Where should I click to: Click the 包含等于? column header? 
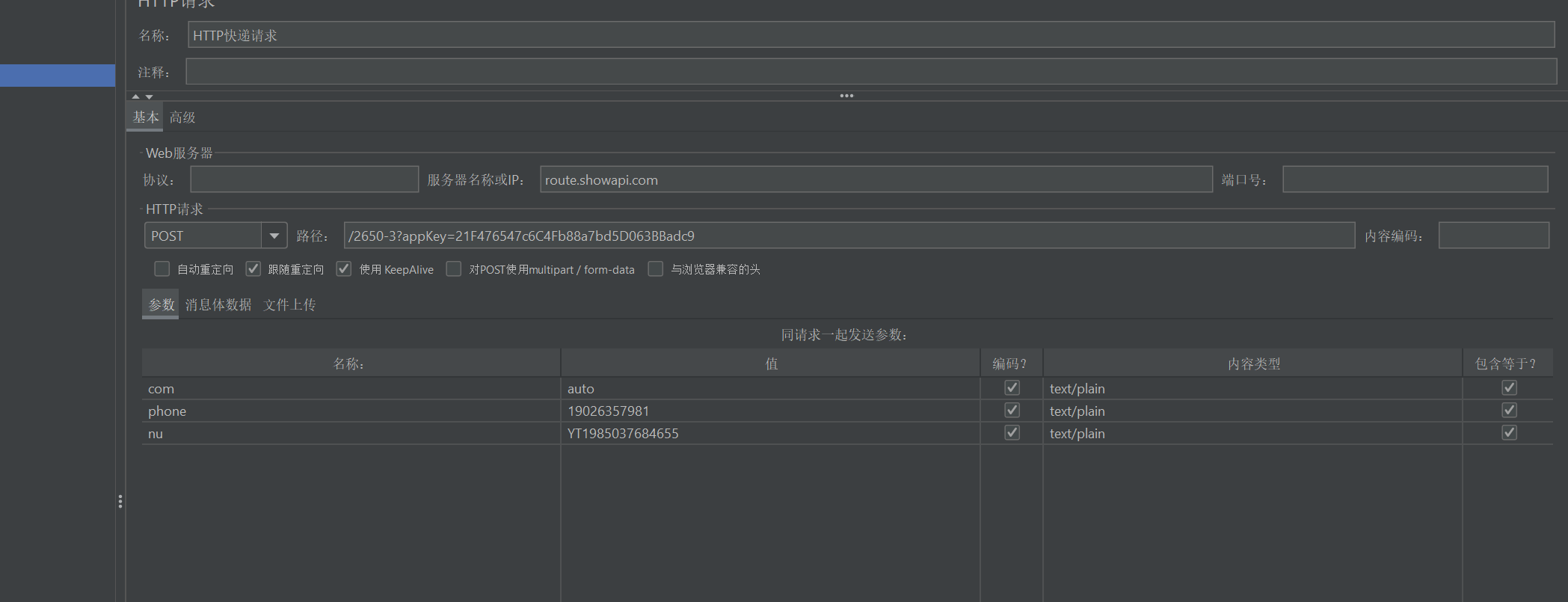tap(1508, 363)
